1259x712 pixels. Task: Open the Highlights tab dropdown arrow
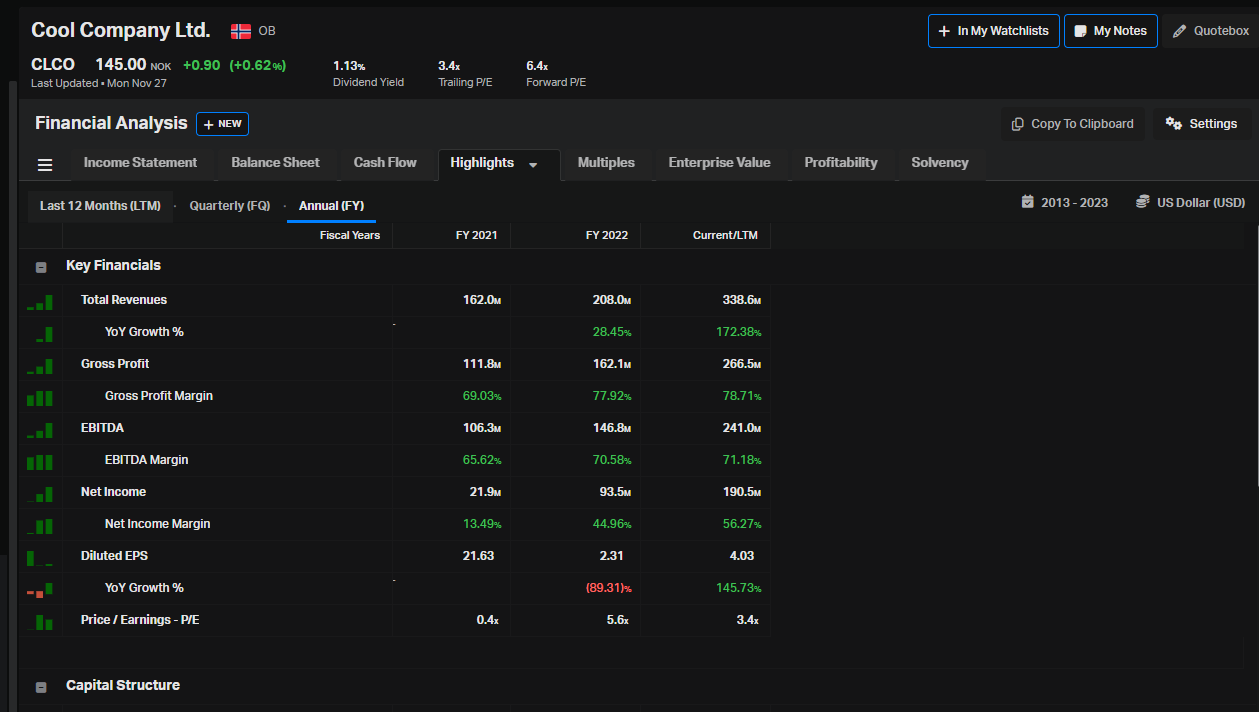[x=533, y=164]
